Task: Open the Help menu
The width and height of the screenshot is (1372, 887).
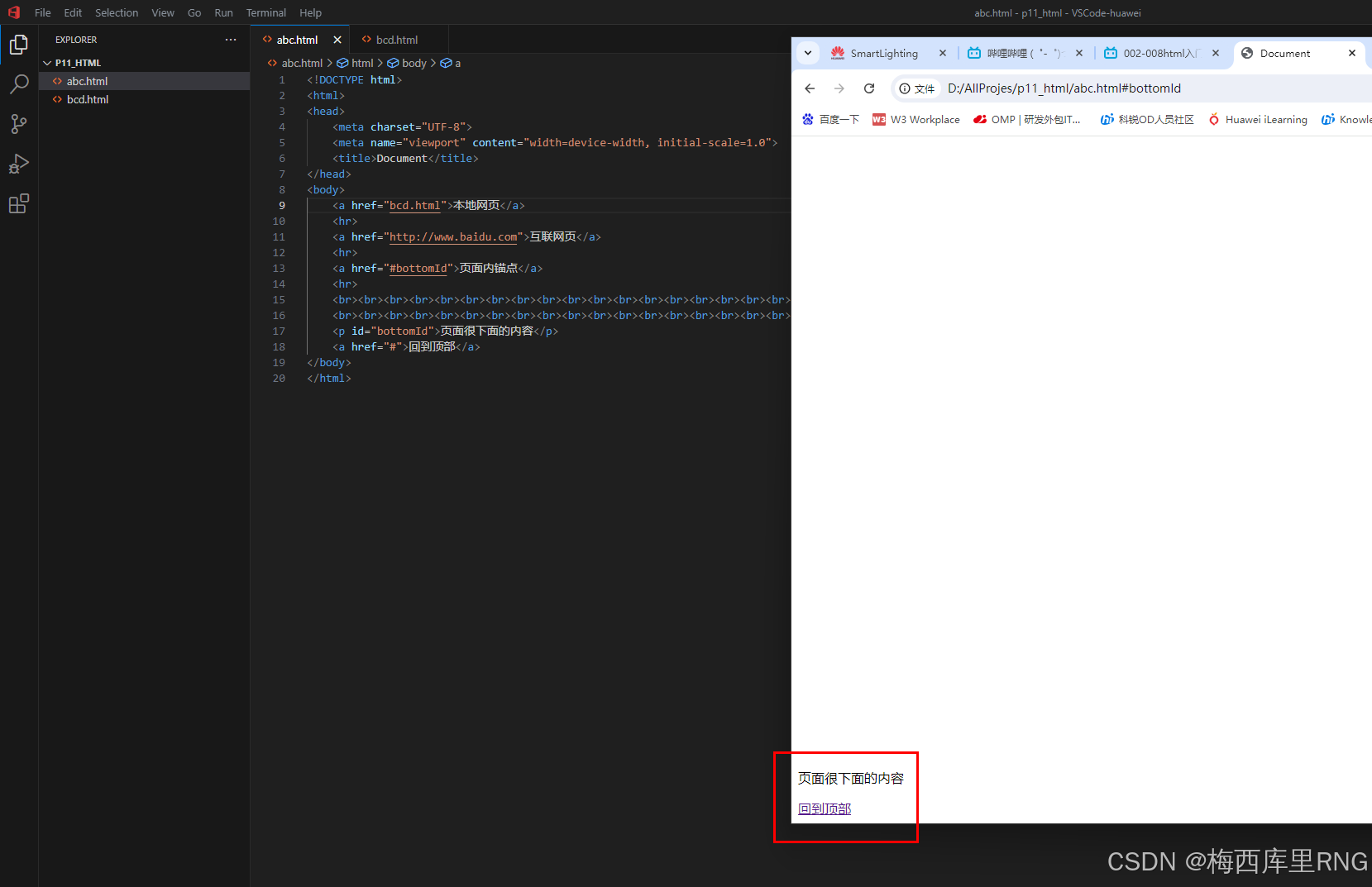Action: tap(310, 12)
